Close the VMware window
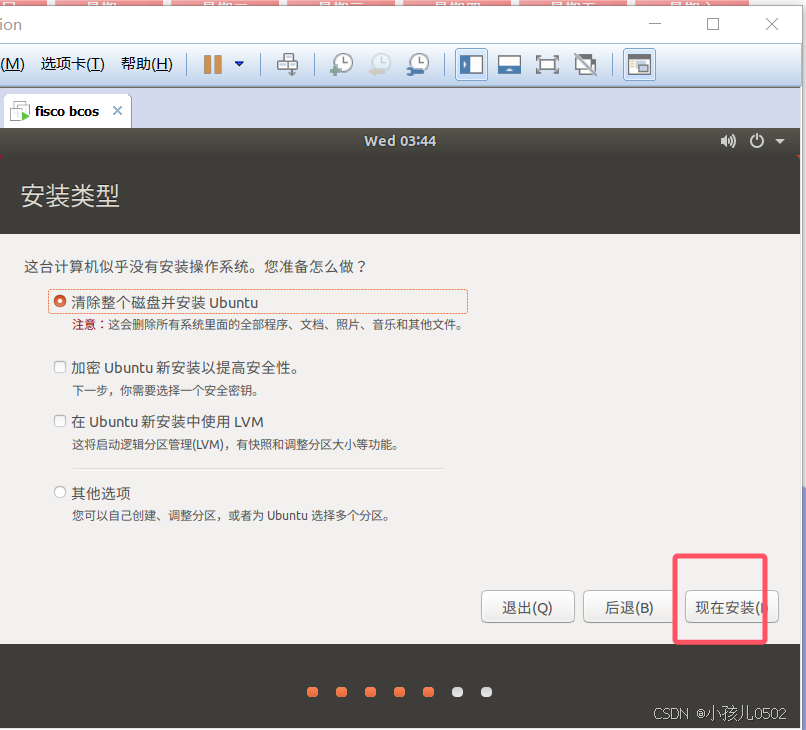The width and height of the screenshot is (806, 730). click(772, 24)
